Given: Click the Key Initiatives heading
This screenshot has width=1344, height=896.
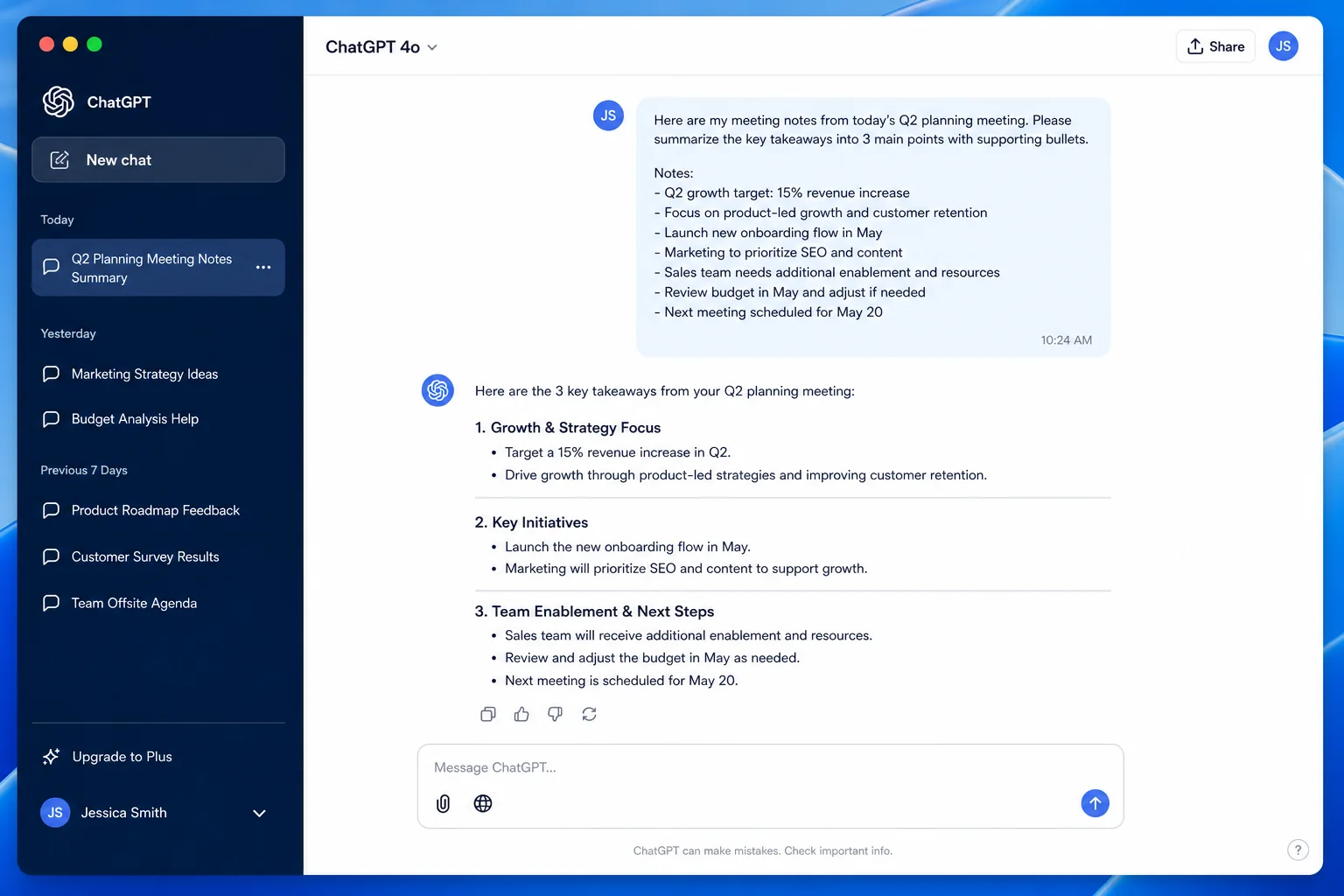Looking at the screenshot, I should [x=531, y=522].
